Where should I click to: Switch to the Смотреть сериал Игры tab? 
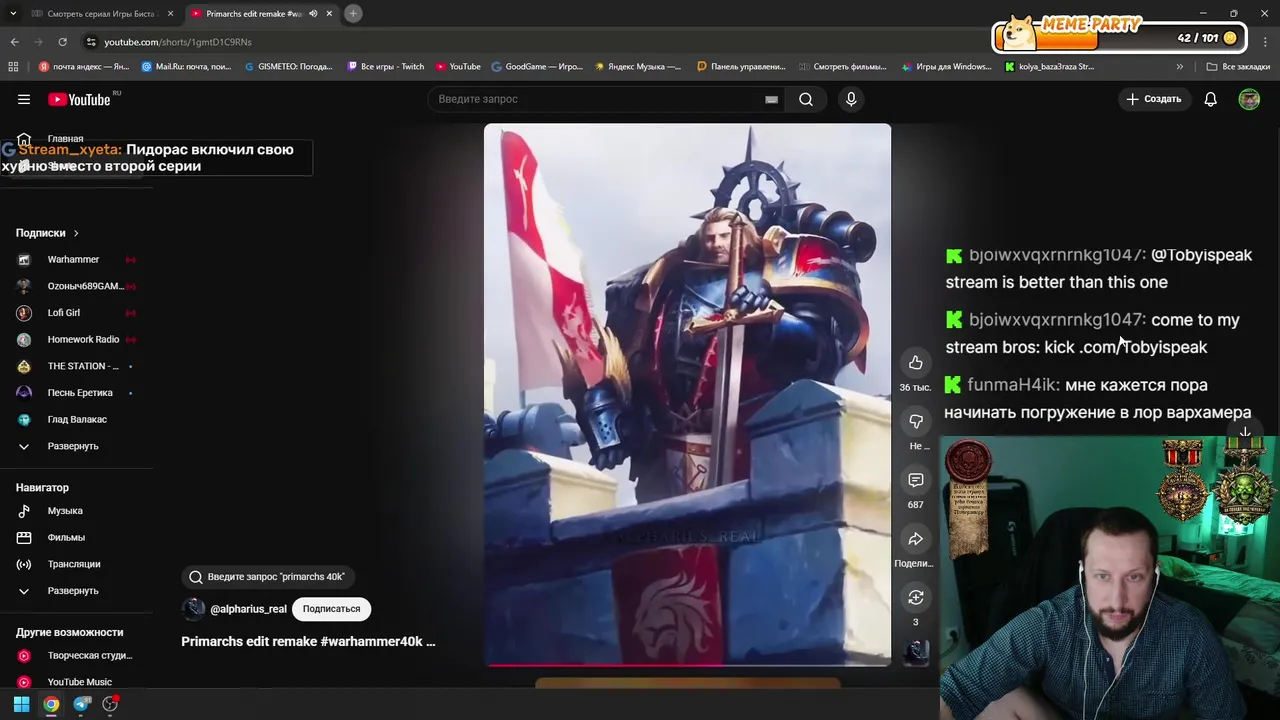point(101,14)
